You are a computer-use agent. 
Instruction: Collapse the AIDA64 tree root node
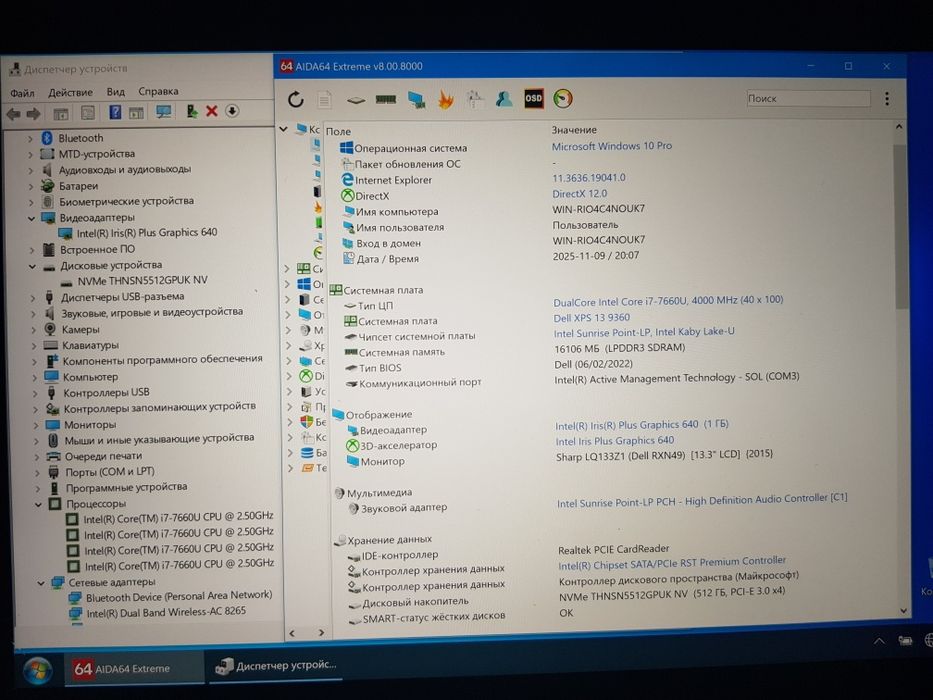(x=284, y=129)
